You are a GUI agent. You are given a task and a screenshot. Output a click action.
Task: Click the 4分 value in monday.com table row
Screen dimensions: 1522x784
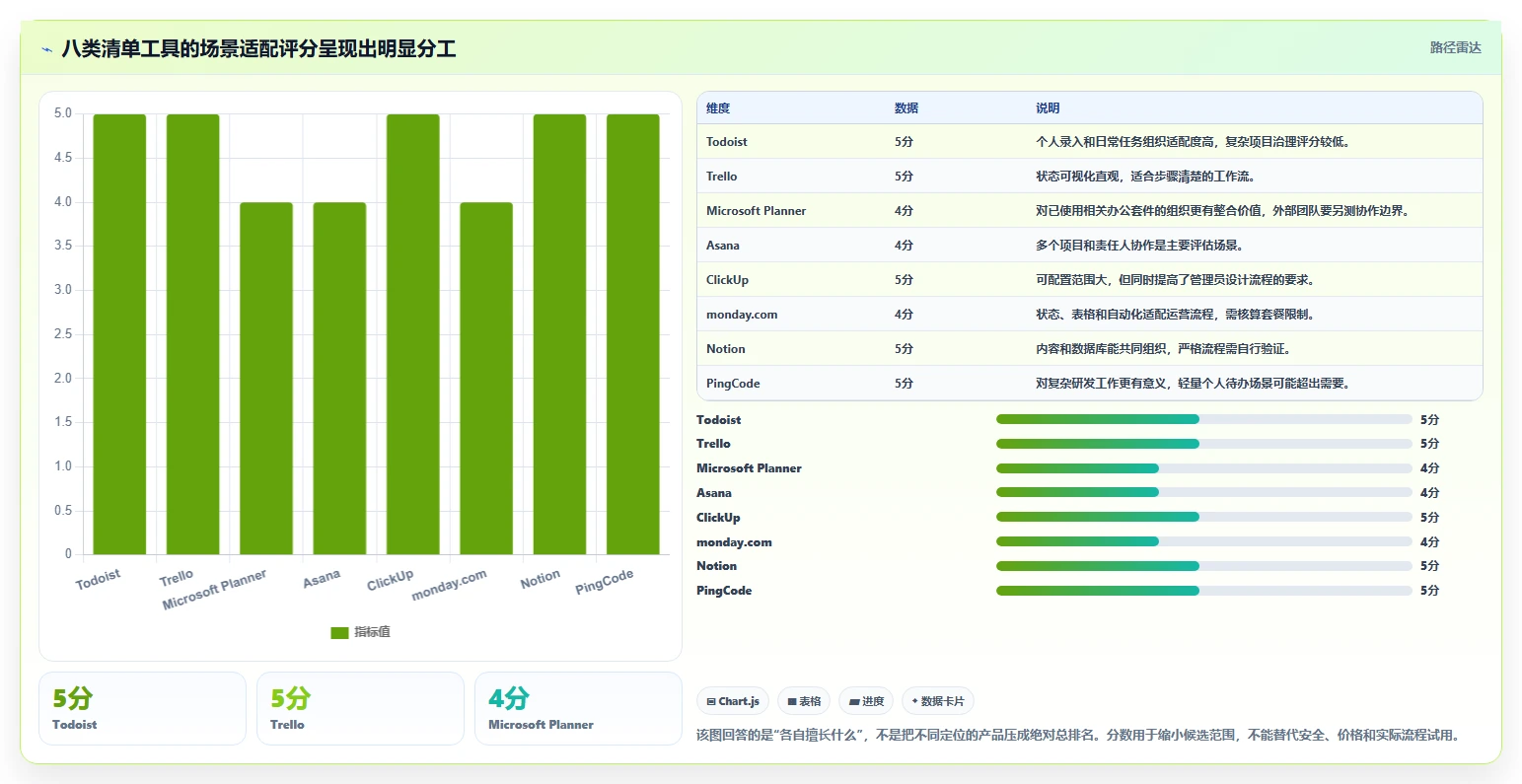[904, 315]
